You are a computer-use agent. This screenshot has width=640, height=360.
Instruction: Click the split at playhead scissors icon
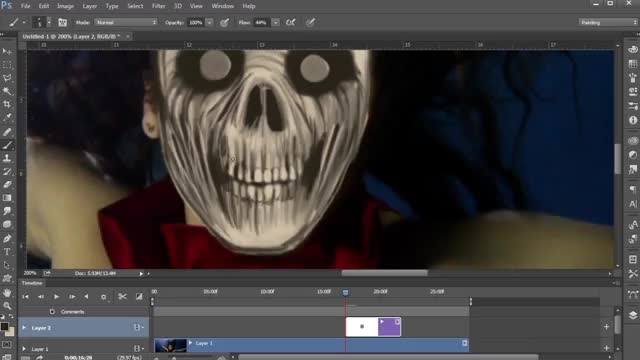122,297
